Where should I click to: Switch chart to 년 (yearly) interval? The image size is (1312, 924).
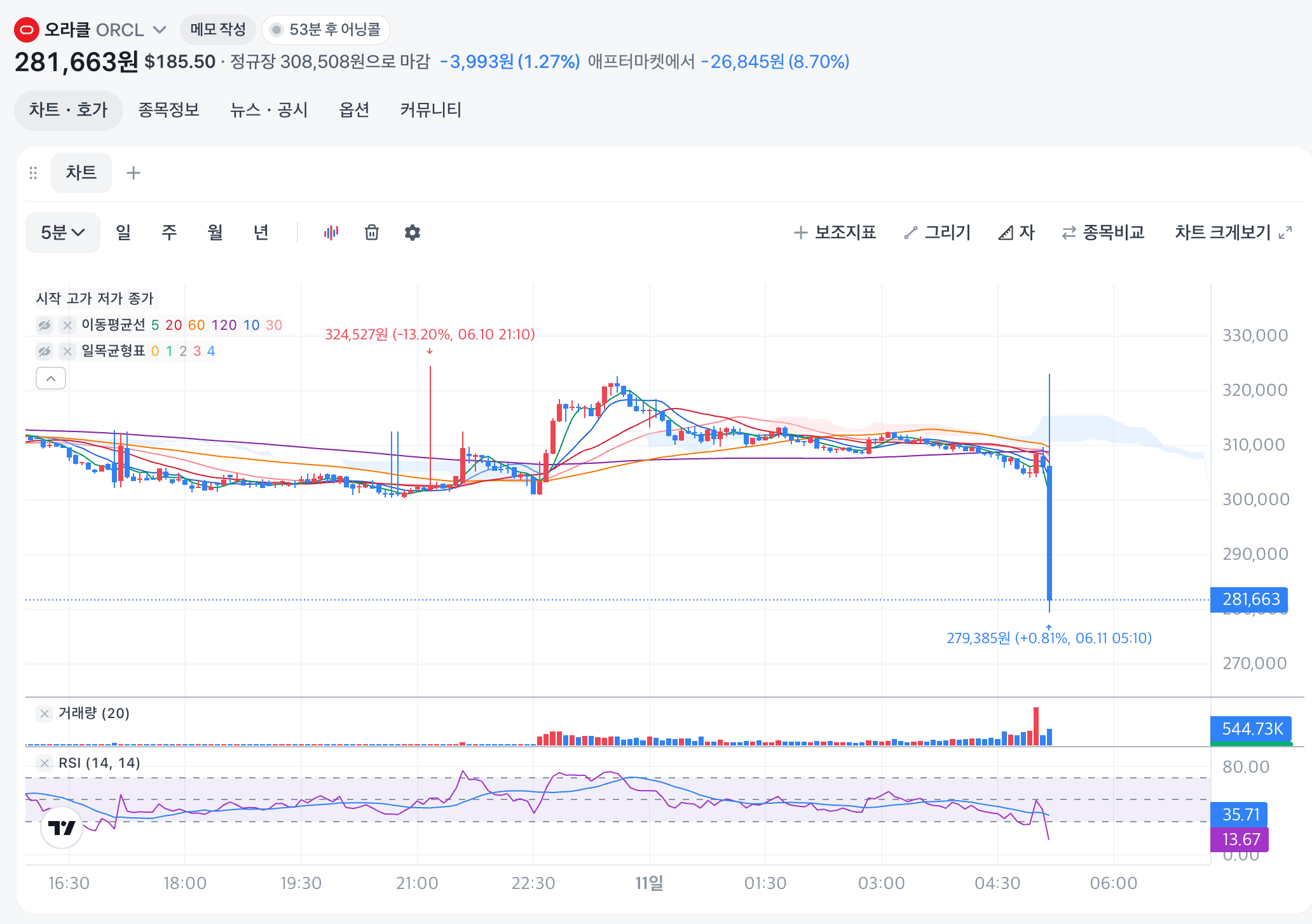click(261, 233)
